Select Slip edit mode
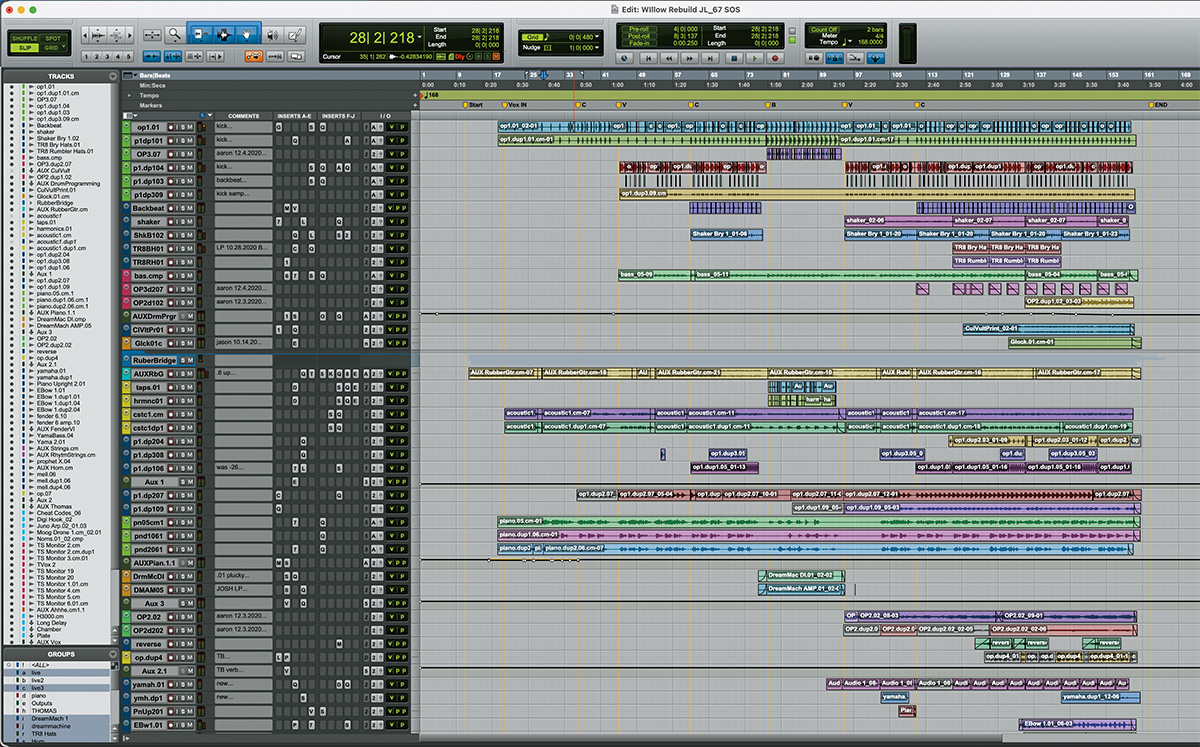 coord(25,47)
